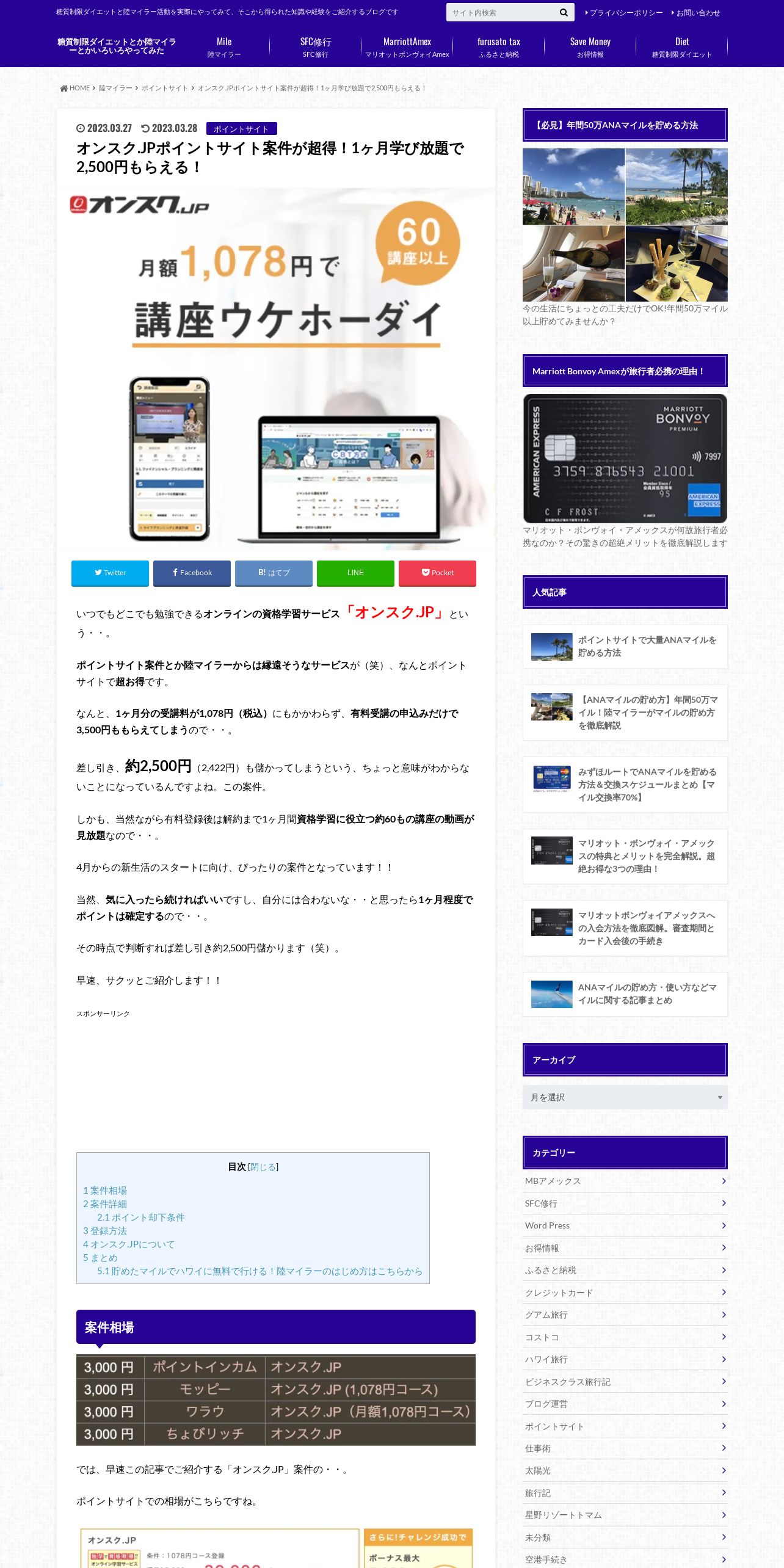Click thumbnail beside ANAマイルの貯め方・使い方
Image resolution: width=784 pixels, height=1568 pixels.
click(x=552, y=994)
